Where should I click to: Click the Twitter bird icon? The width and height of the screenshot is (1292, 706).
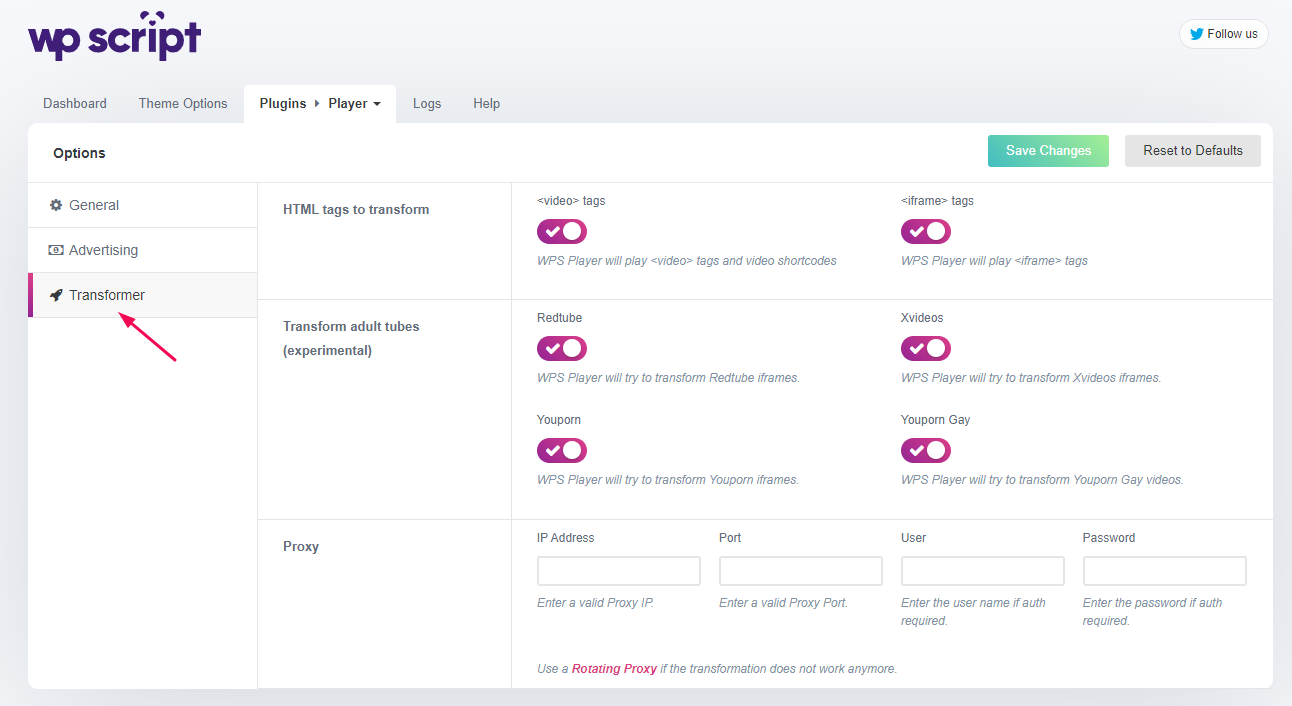(x=1196, y=34)
